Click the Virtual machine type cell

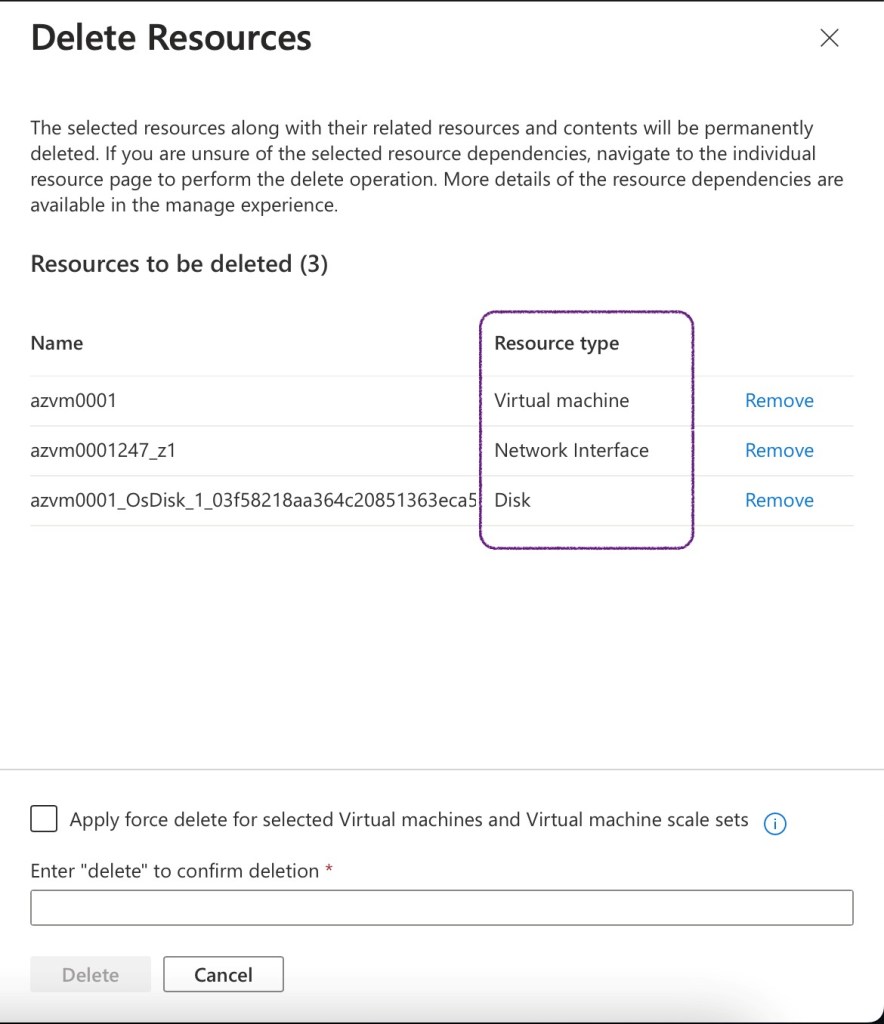(561, 401)
